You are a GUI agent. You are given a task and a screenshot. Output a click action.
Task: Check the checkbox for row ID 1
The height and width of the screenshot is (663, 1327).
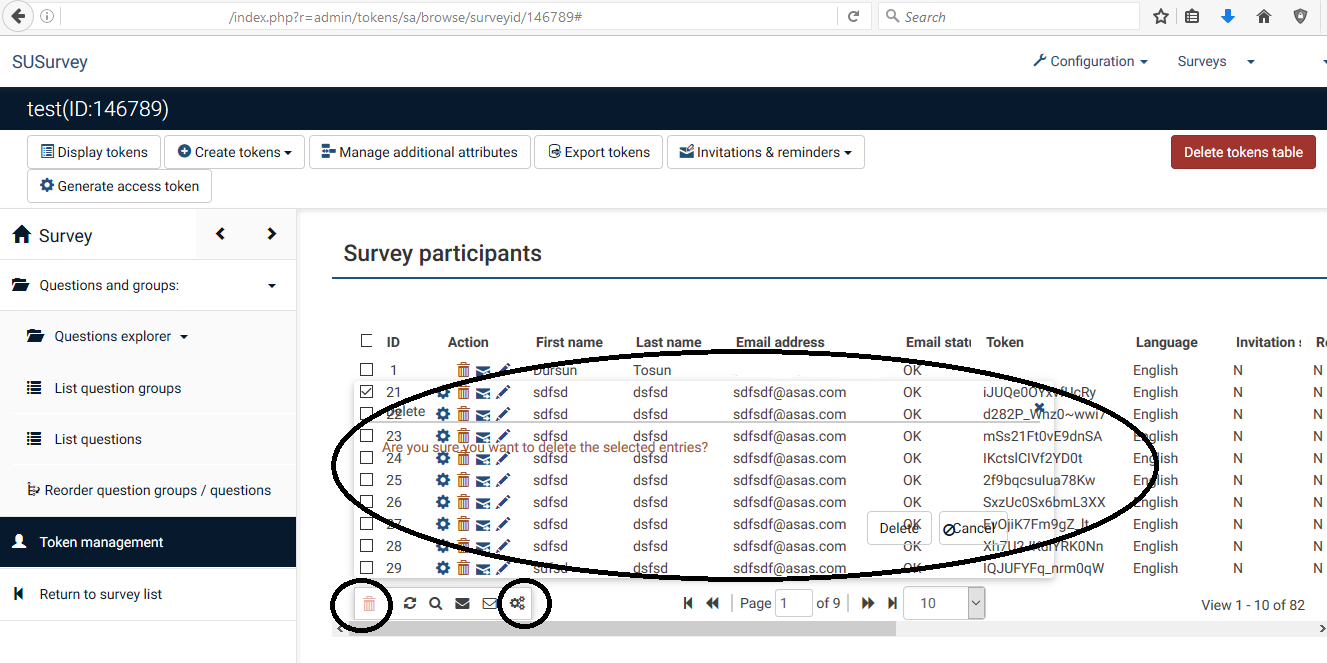pos(366,370)
